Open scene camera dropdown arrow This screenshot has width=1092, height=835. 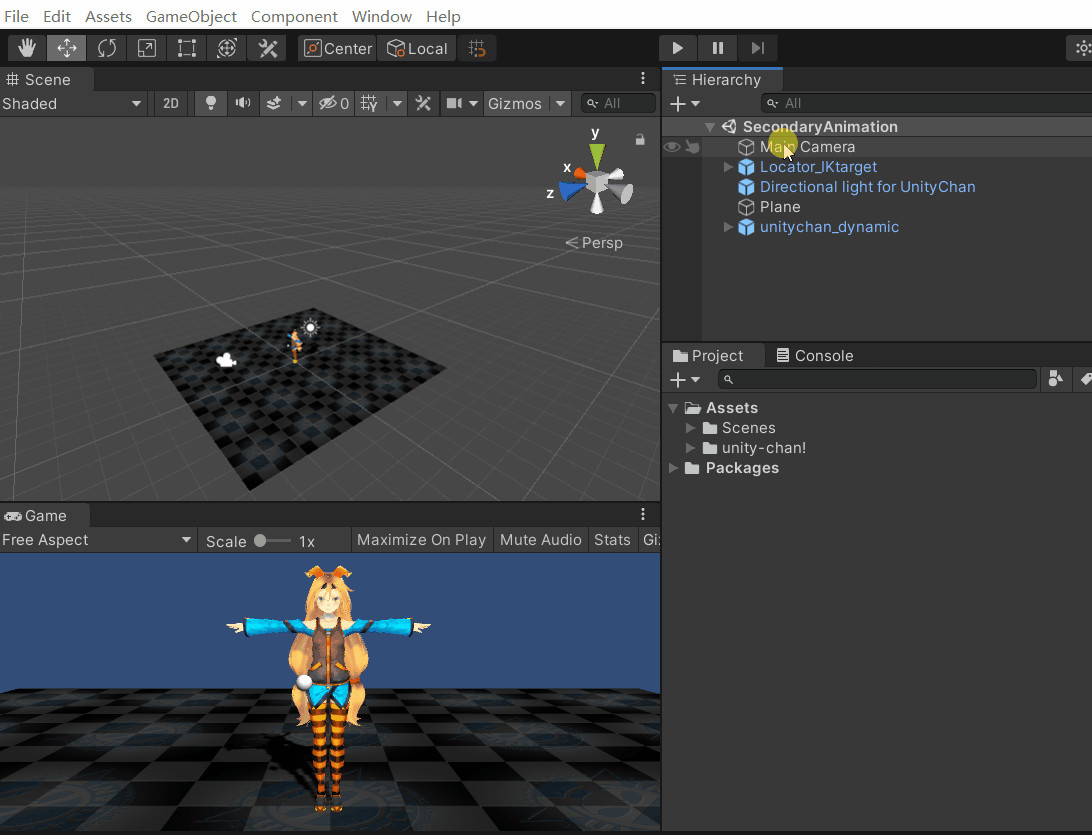click(x=474, y=104)
